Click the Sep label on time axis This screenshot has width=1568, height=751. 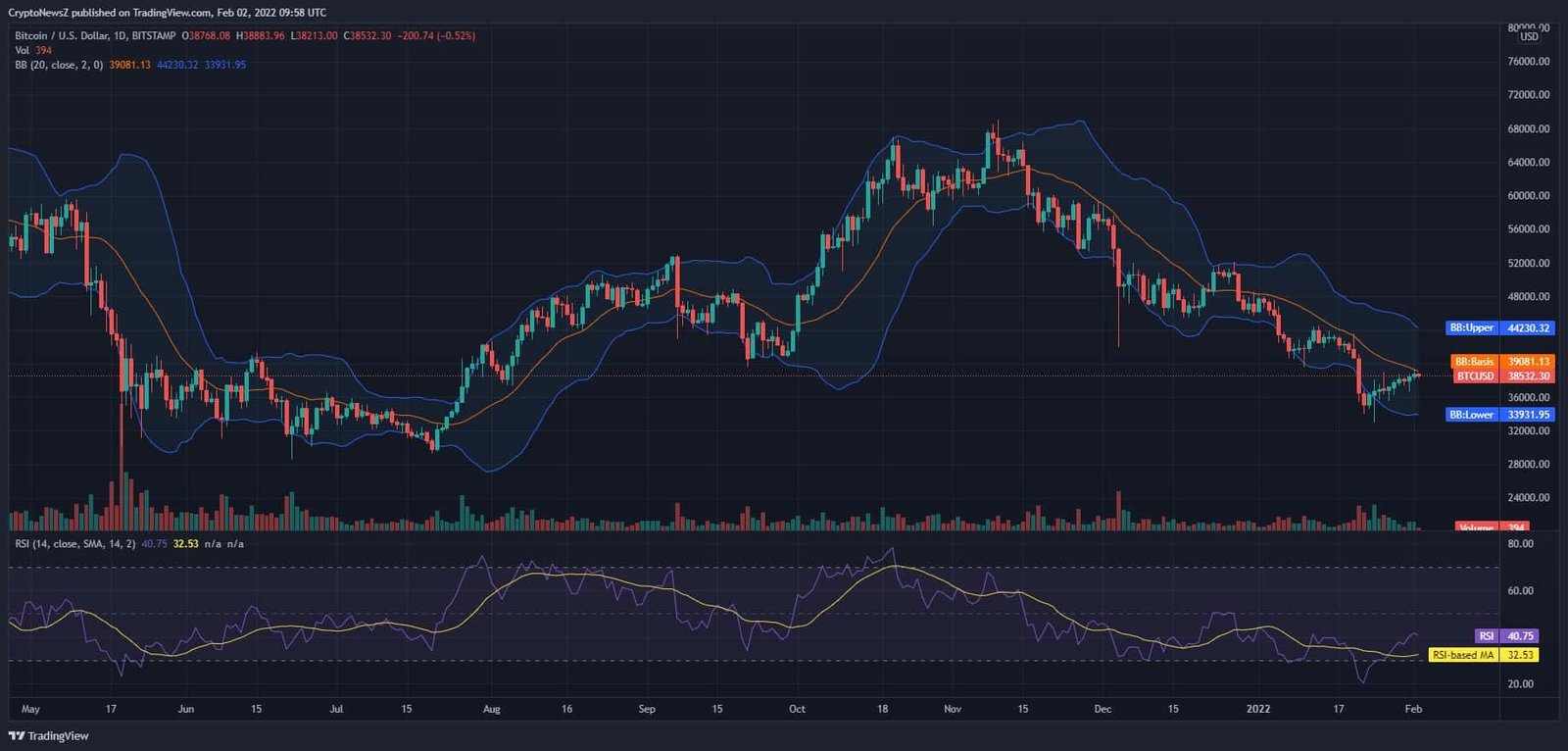647,709
